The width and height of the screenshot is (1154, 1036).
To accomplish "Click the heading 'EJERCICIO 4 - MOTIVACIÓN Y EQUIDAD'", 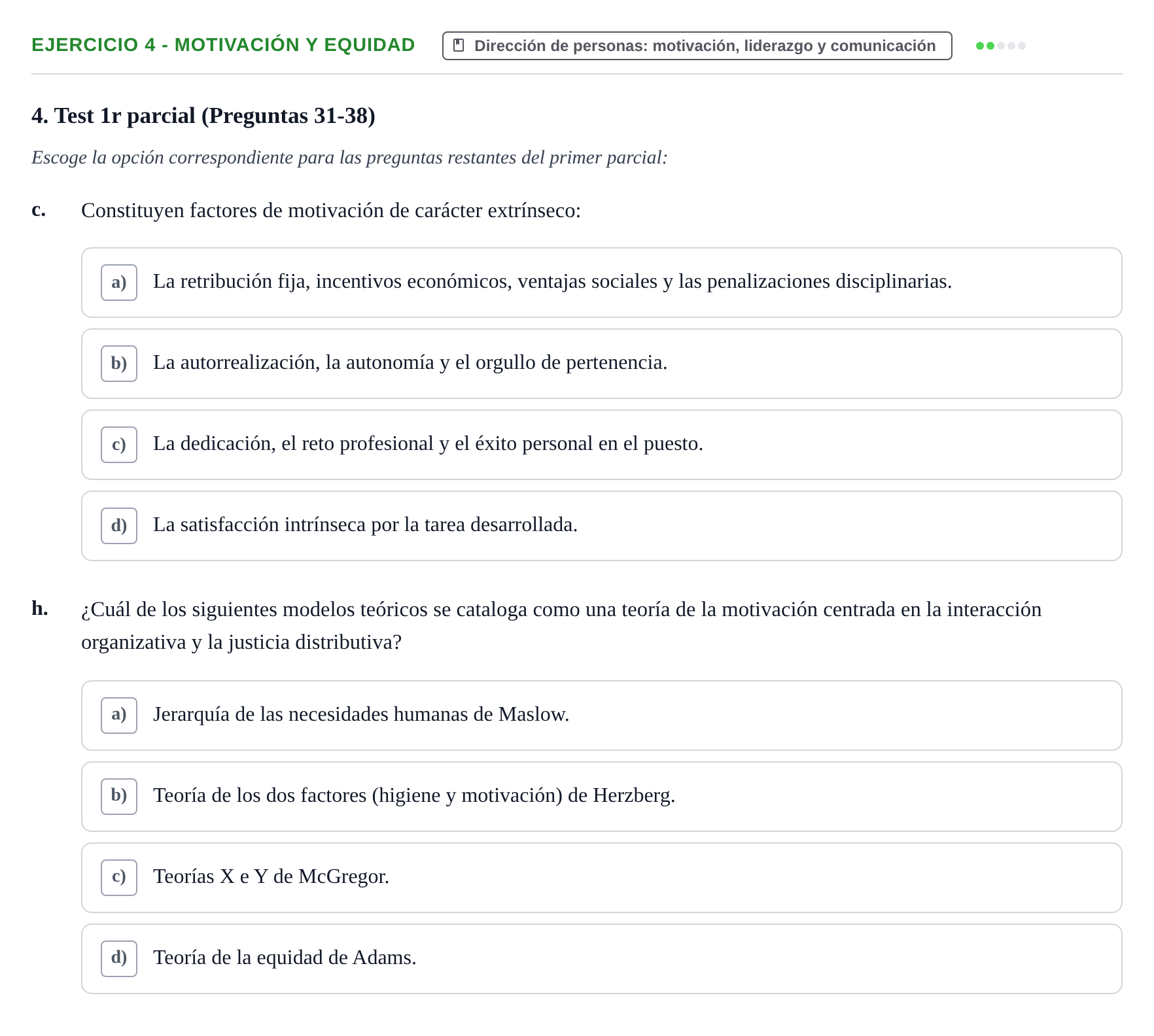I will pyautogui.click(x=223, y=45).
